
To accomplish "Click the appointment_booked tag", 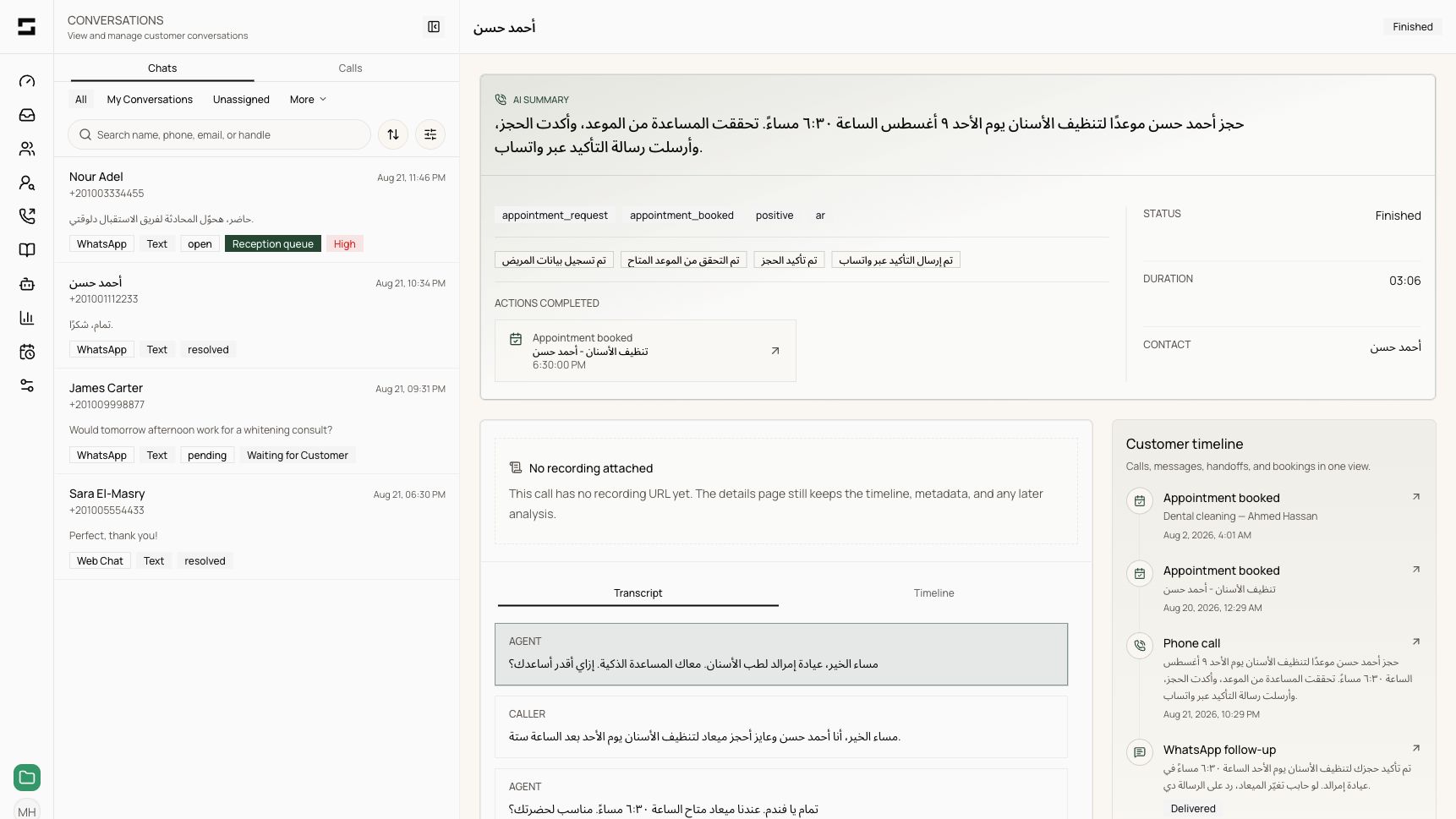I will point(681,216).
